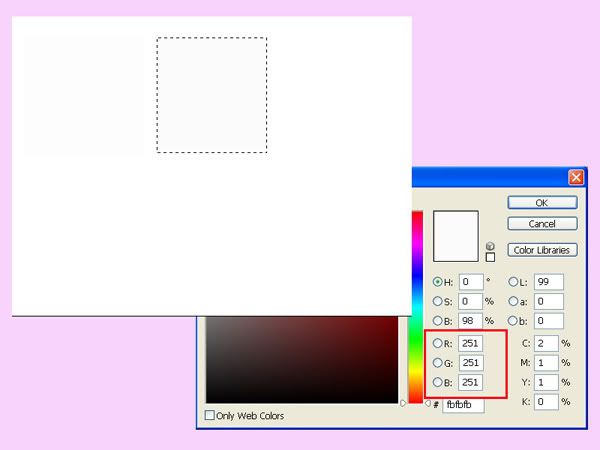The height and width of the screenshot is (450, 600).
Task: Select the G (green) radio button
Action: tap(438, 363)
